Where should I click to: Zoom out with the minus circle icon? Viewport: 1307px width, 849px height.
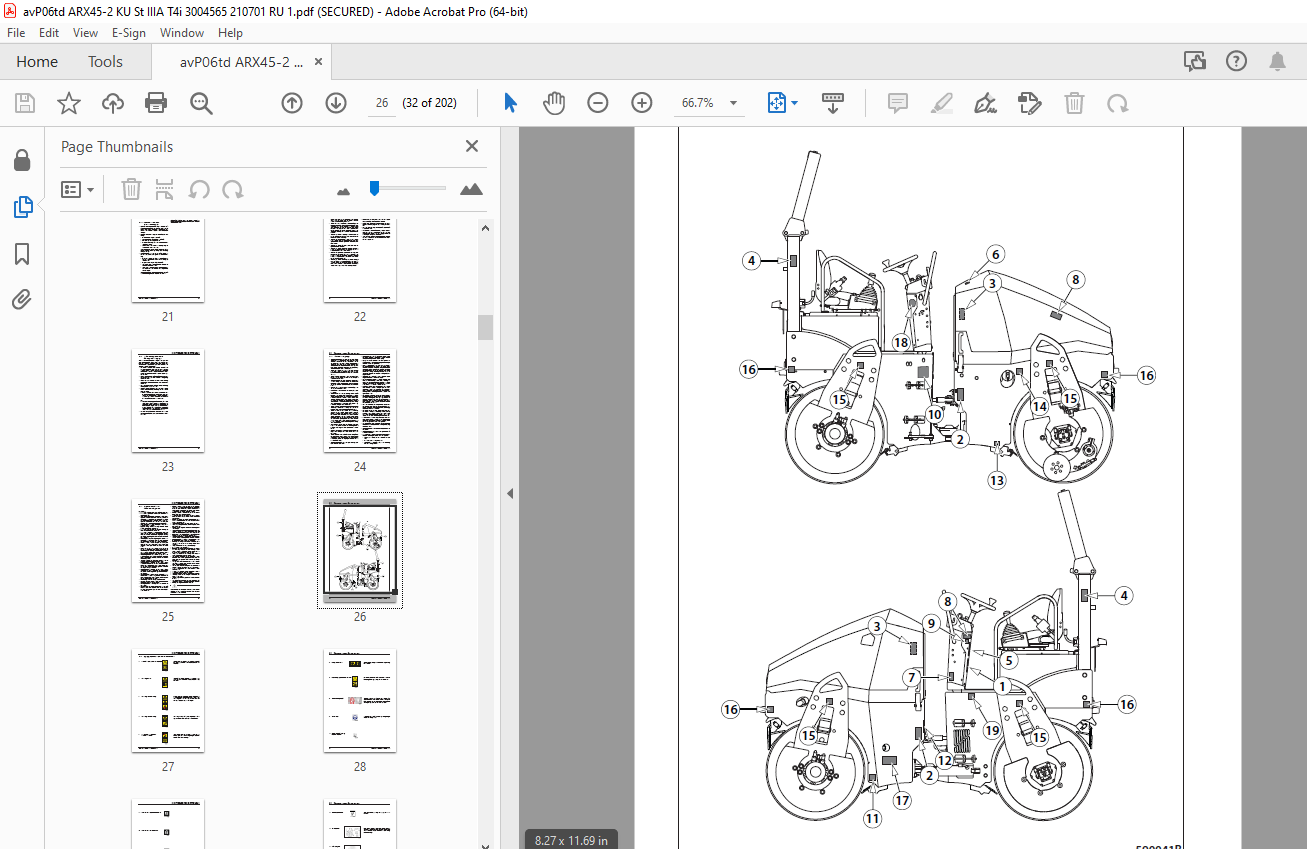pos(598,103)
